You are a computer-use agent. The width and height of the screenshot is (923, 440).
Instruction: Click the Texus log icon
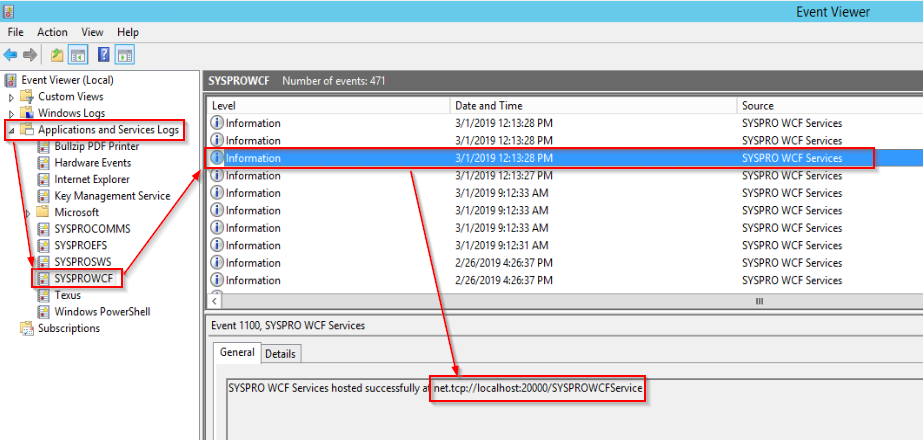pos(44,295)
